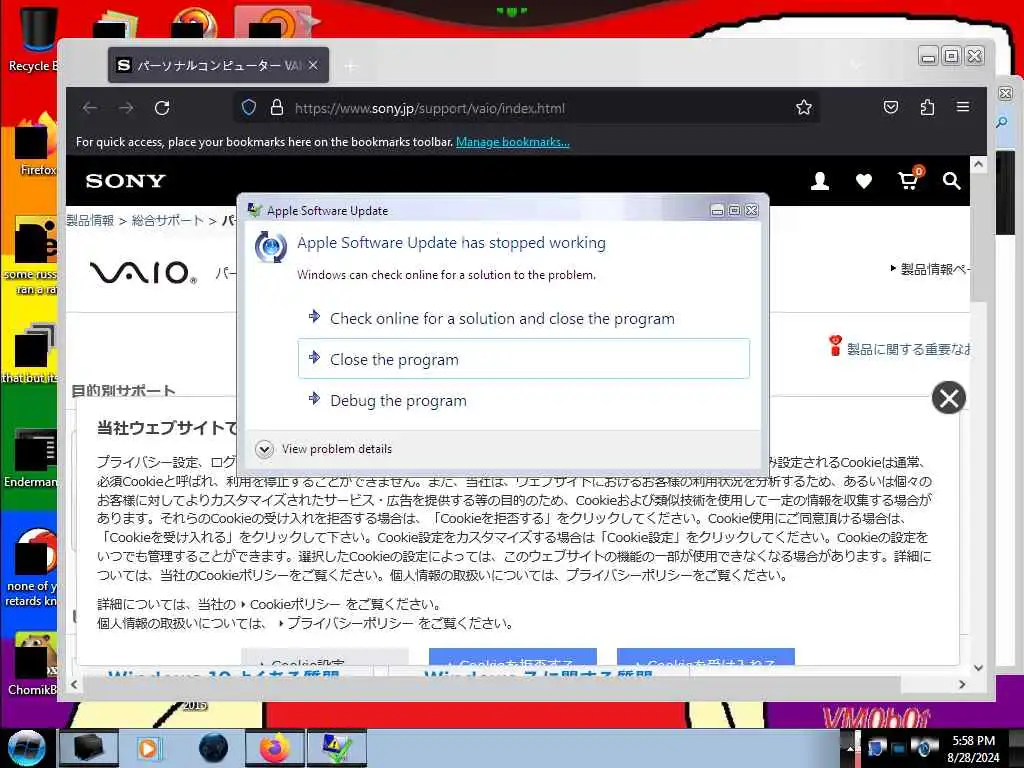
Task: Open the media player taskbar icon
Action: 148,748
